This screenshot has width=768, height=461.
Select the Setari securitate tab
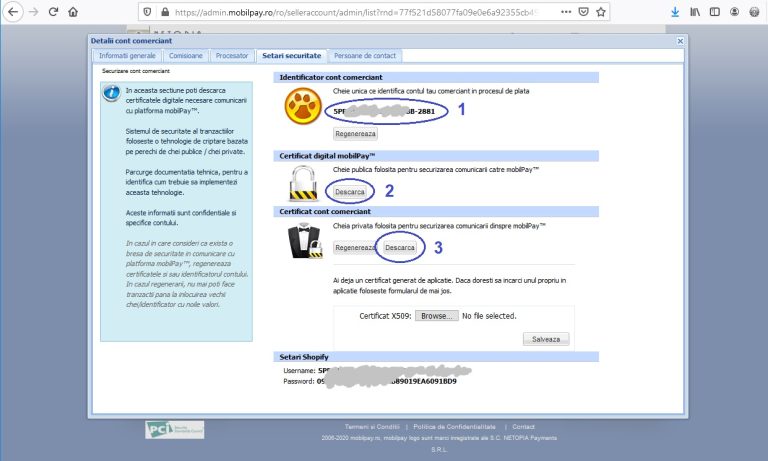[292, 56]
